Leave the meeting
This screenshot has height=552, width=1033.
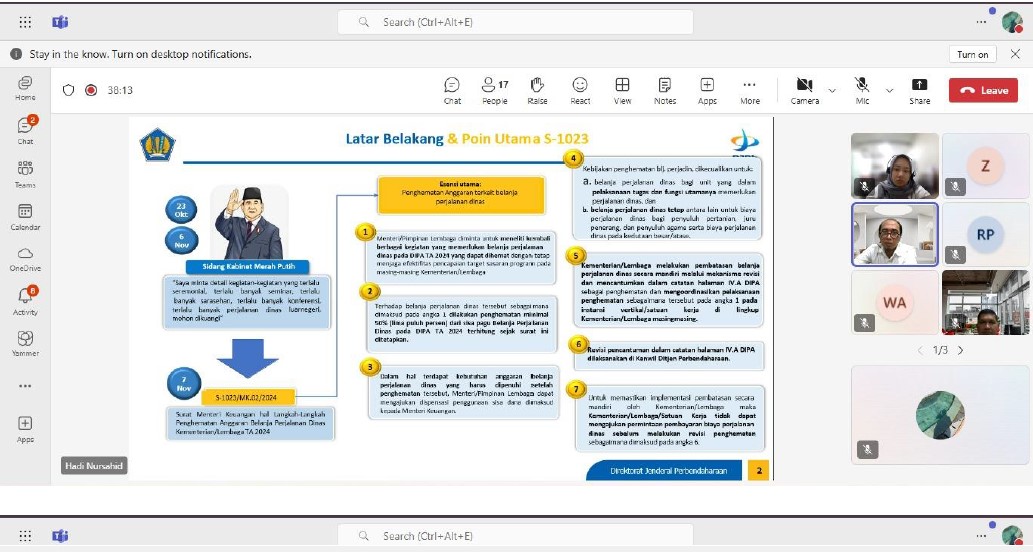(983, 90)
